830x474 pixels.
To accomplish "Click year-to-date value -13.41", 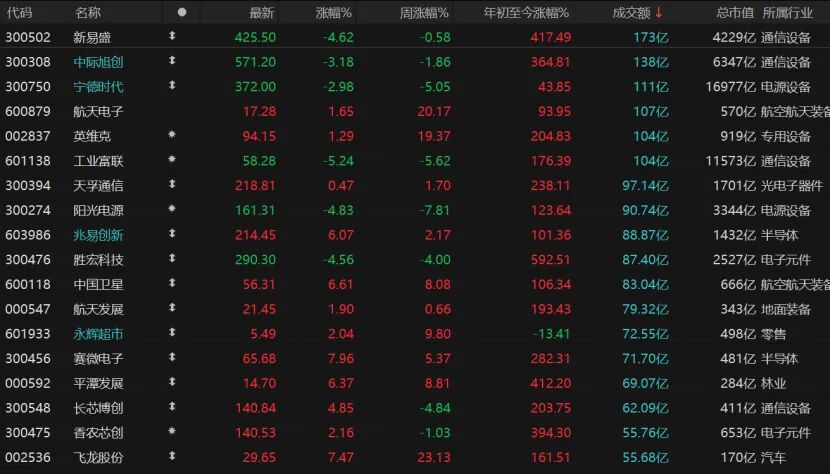I will pyautogui.click(x=552, y=334).
